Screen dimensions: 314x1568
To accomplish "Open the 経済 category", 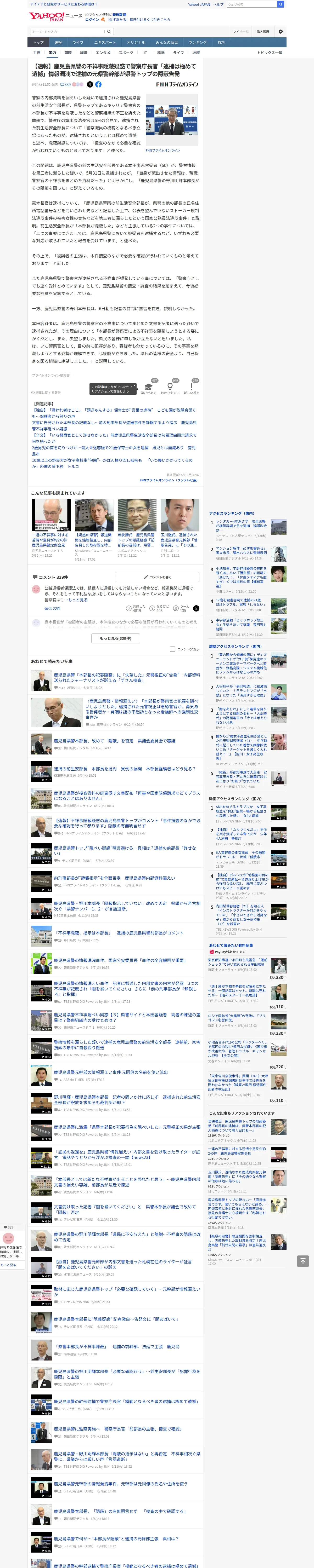I will 83,53.
